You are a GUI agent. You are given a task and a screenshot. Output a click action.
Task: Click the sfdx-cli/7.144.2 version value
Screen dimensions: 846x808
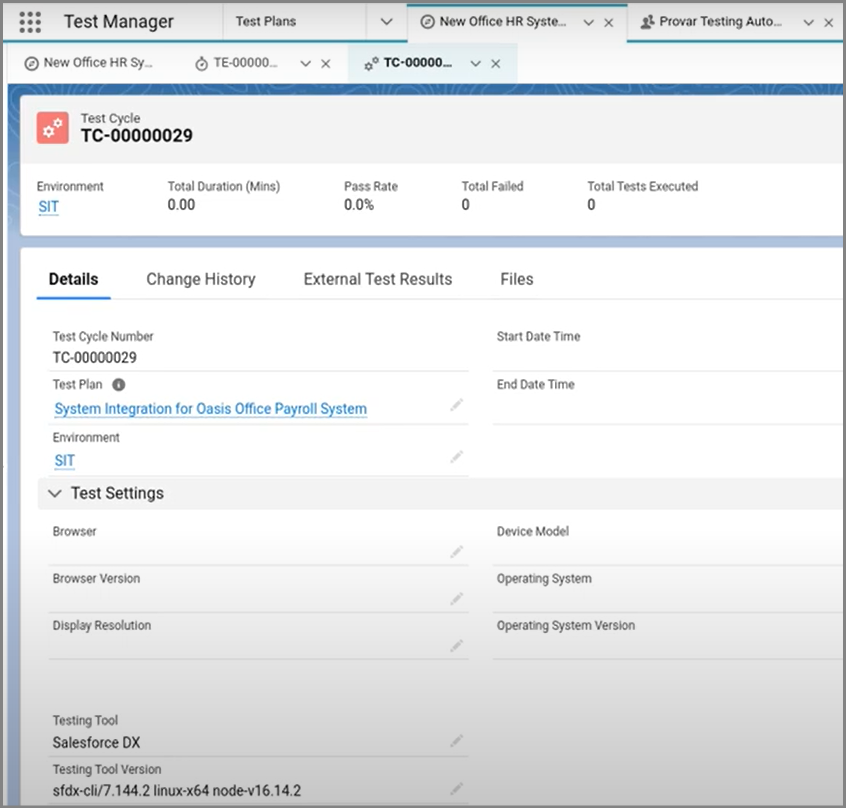pos(176,791)
